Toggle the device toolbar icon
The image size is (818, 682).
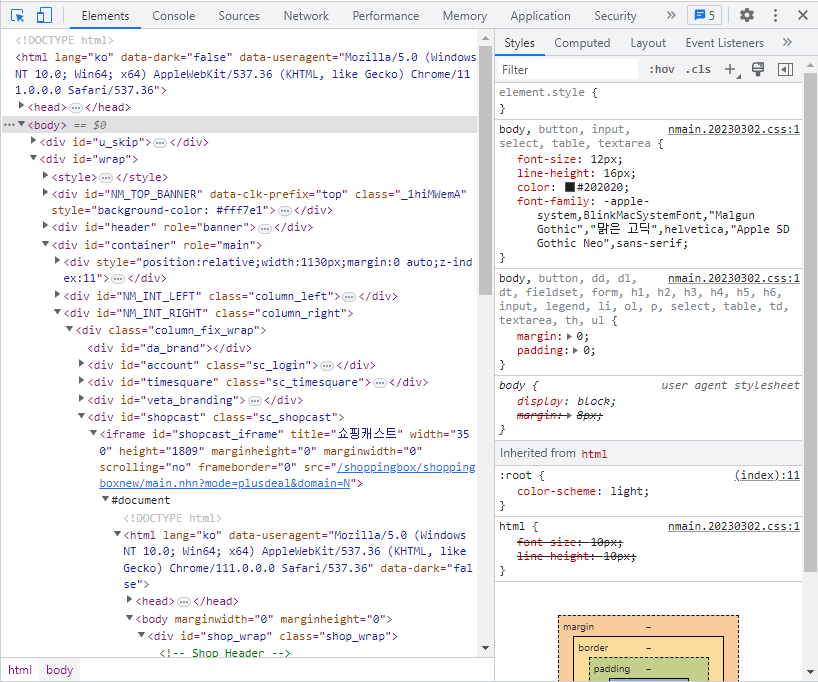pos(44,16)
